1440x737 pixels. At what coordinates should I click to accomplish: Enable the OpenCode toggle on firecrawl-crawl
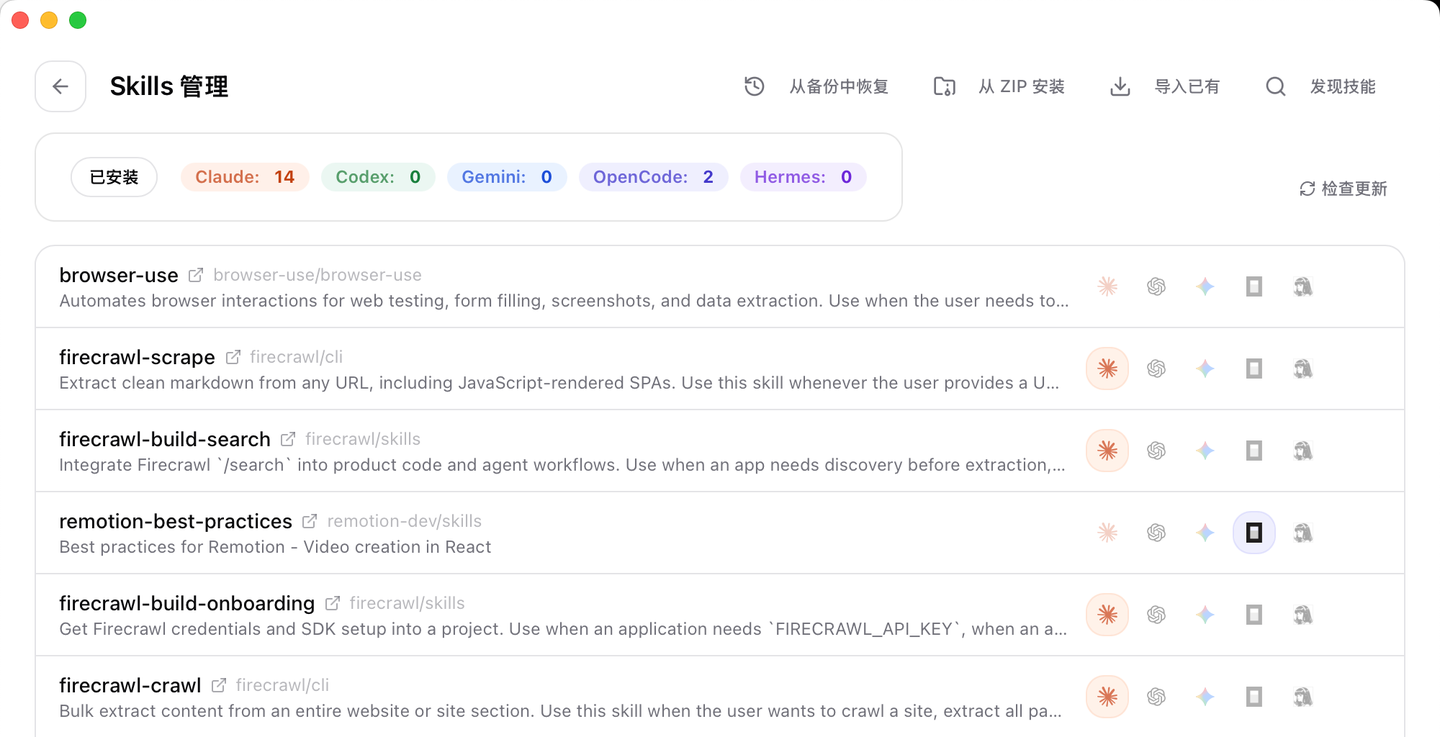pyautogui.click(x=1254, y=697)
